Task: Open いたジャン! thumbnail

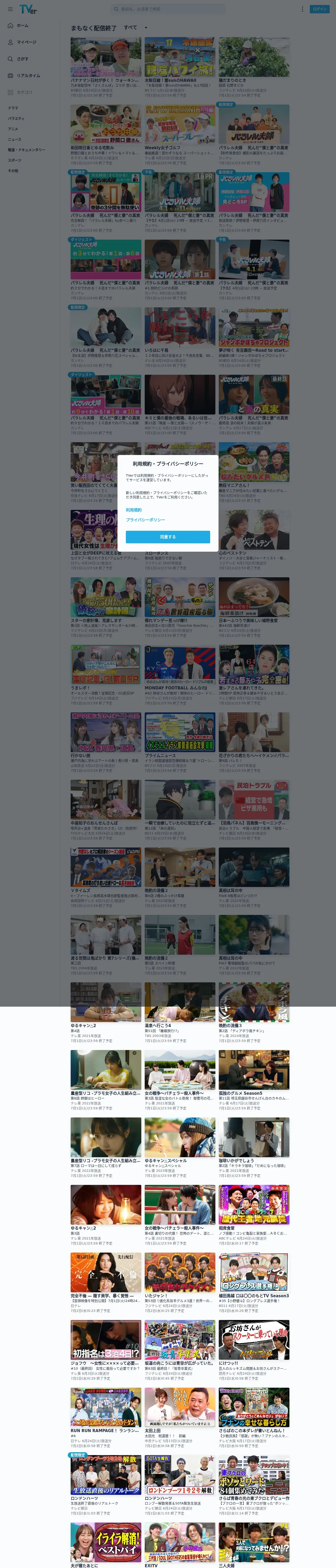Action: click(180, 1272)
